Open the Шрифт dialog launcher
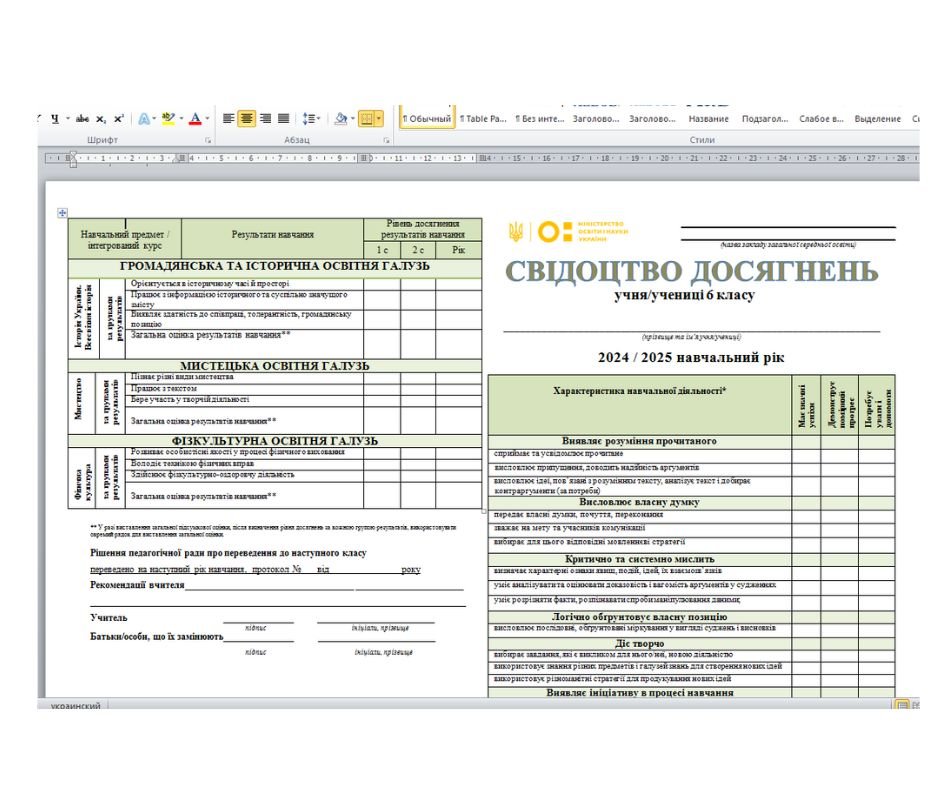 point(208,140)
